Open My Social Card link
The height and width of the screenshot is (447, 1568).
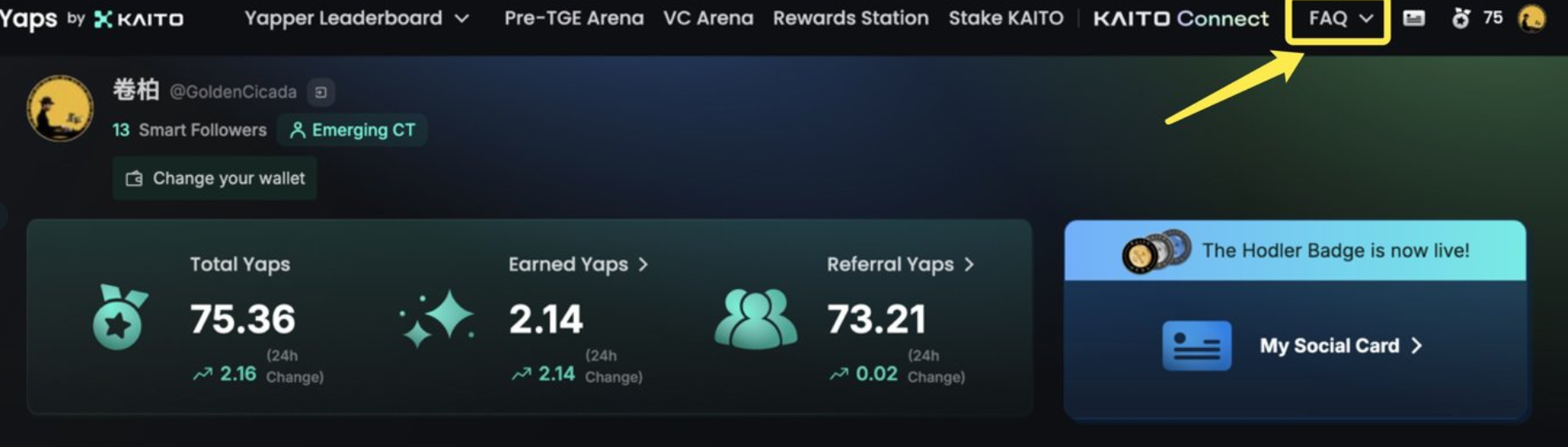tap(1340, 346)
